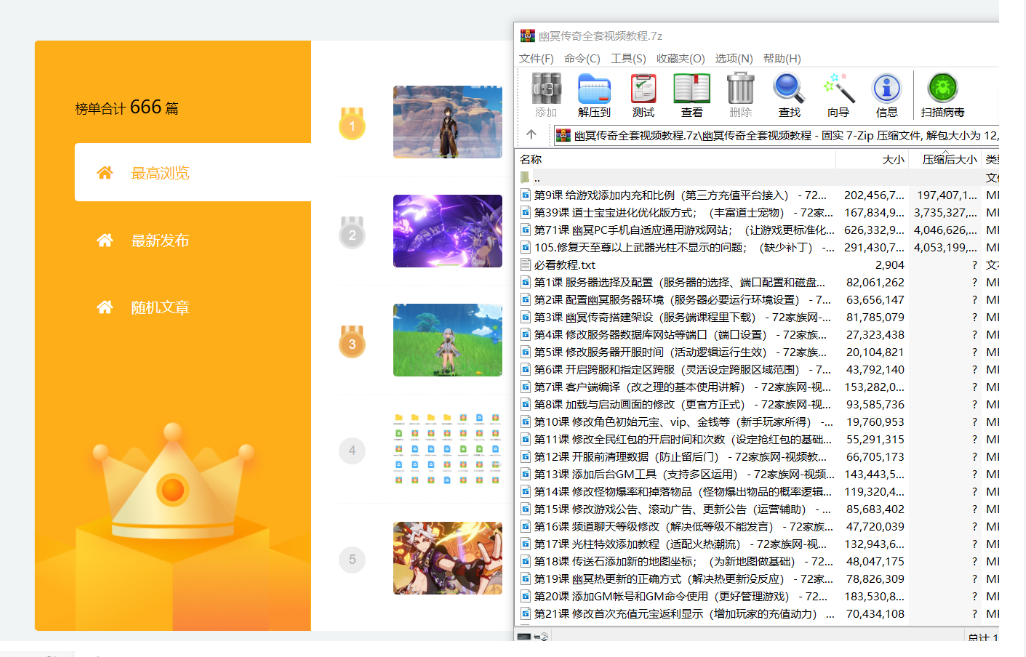Open the 查看 (View) toolbar icon

click(691, 94)
